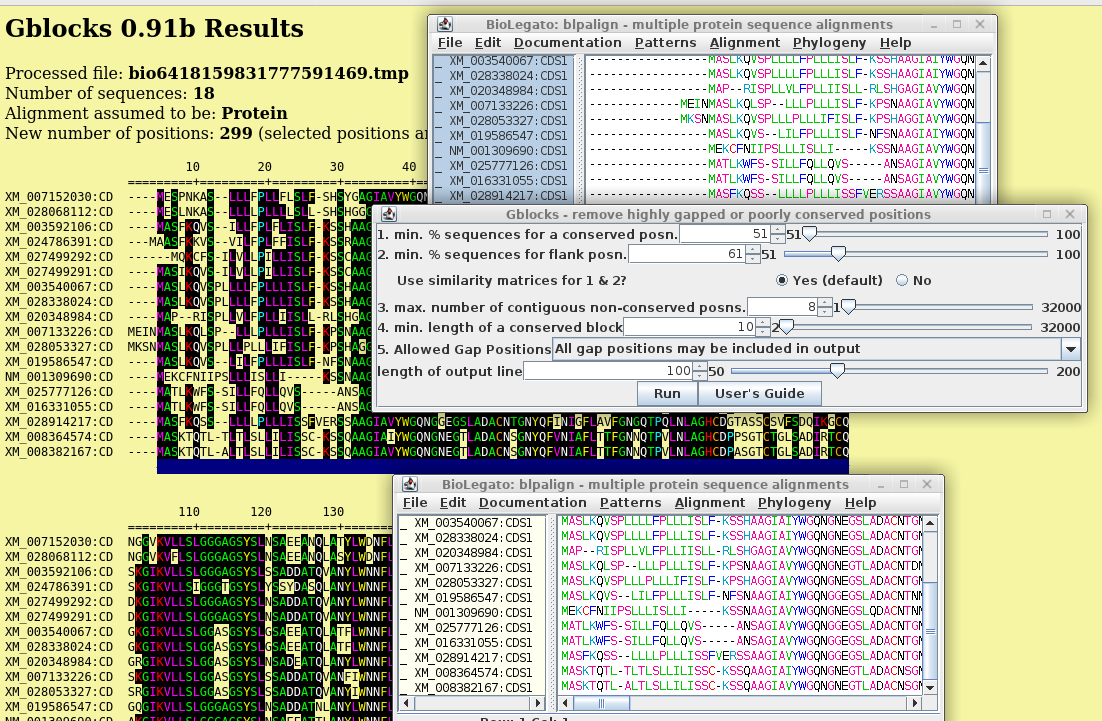Open Phylogeny menu in lower blpalign window
Image resolution: width=1102 pixels, height=721 pixels.
794,502
